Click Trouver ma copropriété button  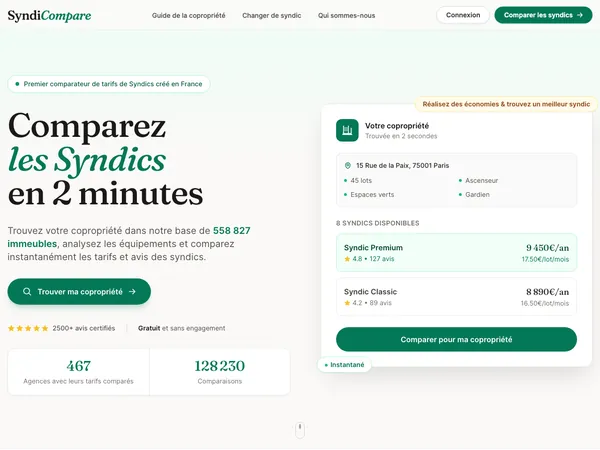(x=79, y=292)
